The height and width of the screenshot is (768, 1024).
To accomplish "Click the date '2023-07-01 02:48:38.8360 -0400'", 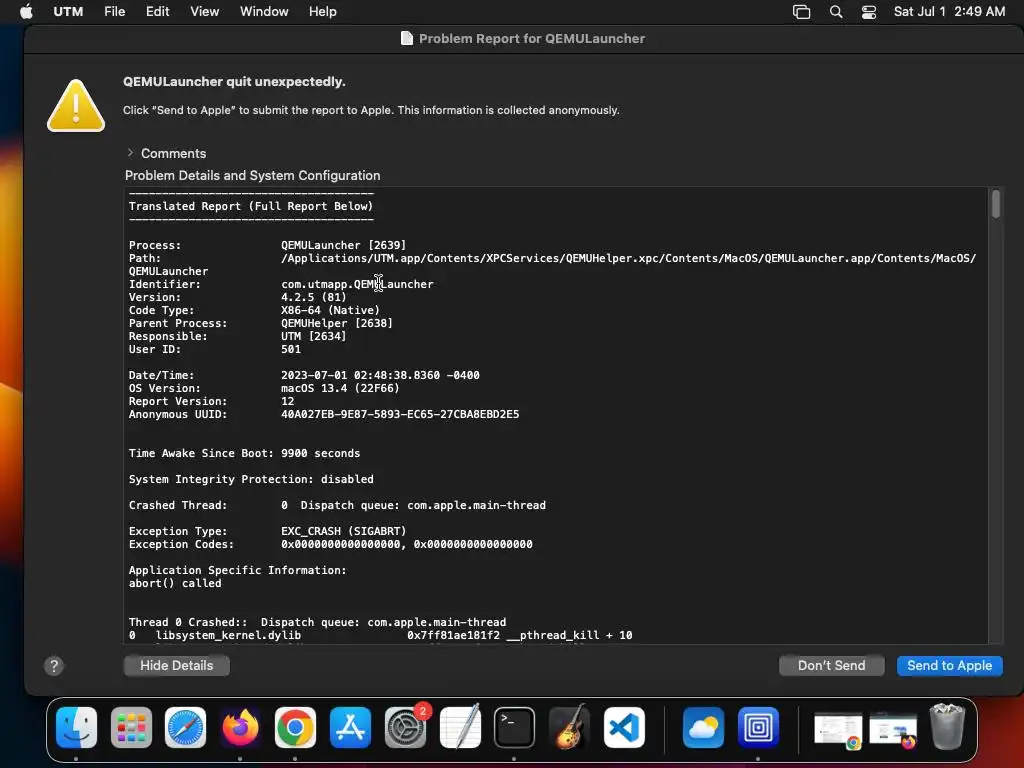I will click(380, 376).
